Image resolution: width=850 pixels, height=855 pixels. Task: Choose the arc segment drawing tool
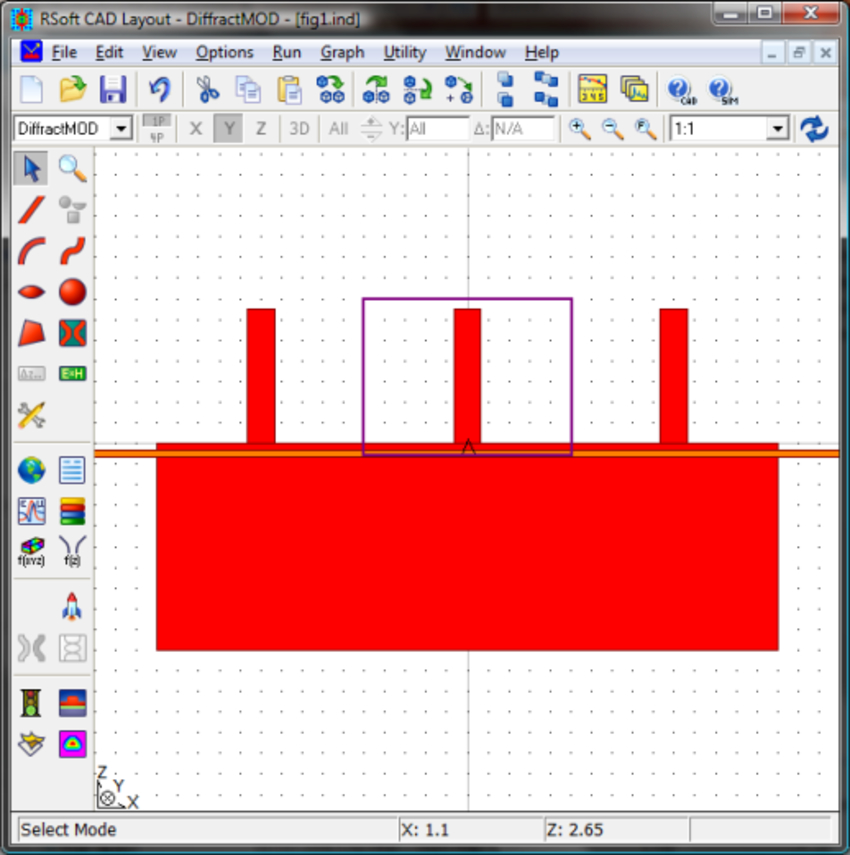click(x=31, y=250)
